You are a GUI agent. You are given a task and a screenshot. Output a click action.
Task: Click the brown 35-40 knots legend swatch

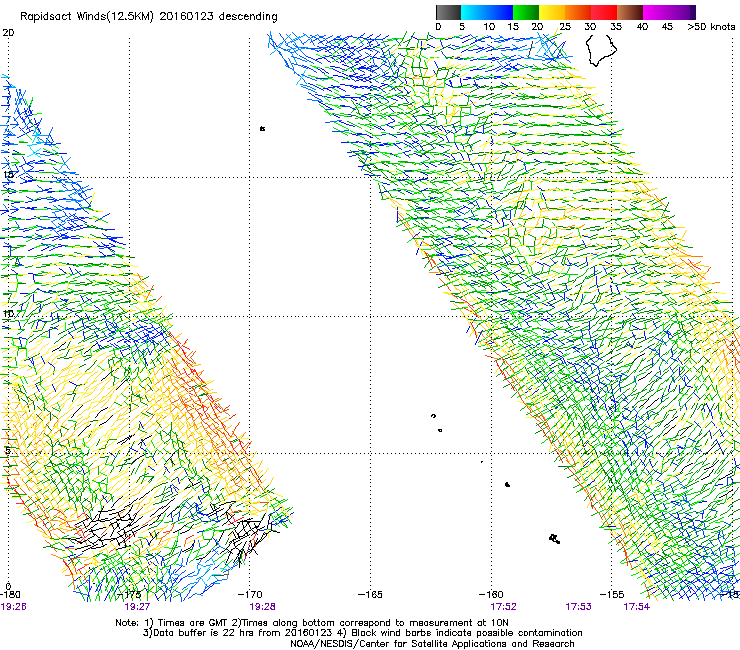click(x=630, y=12)
